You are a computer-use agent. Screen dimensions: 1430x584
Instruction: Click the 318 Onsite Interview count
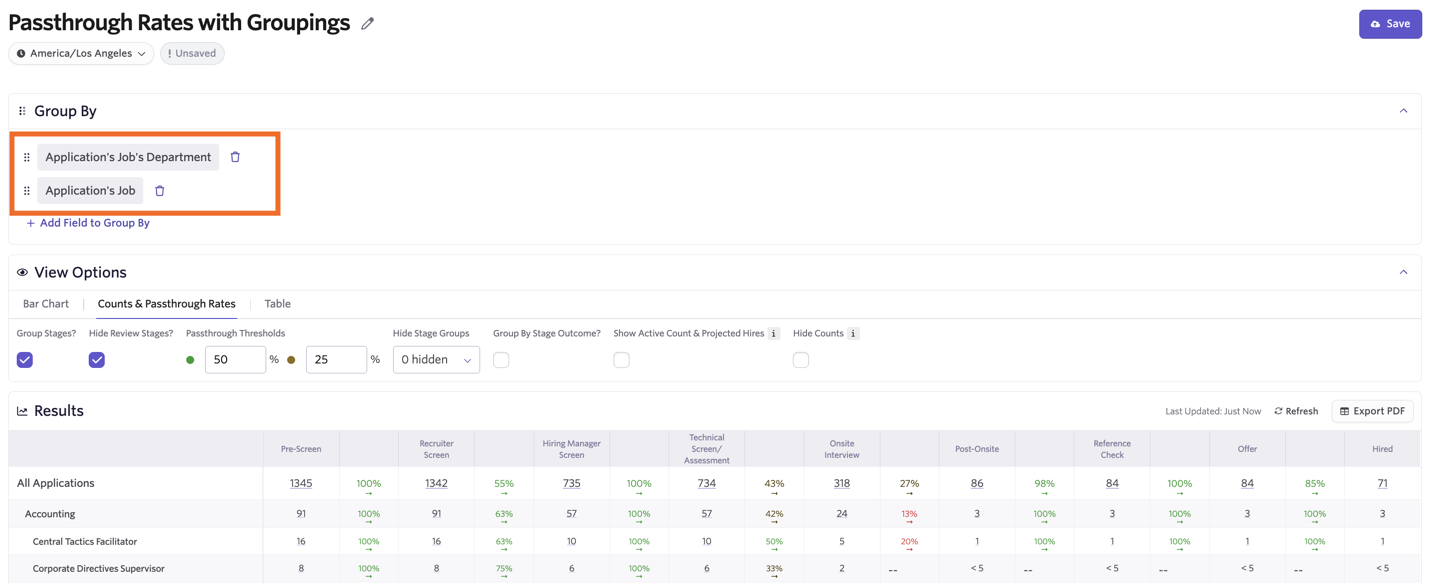point(842,483)
